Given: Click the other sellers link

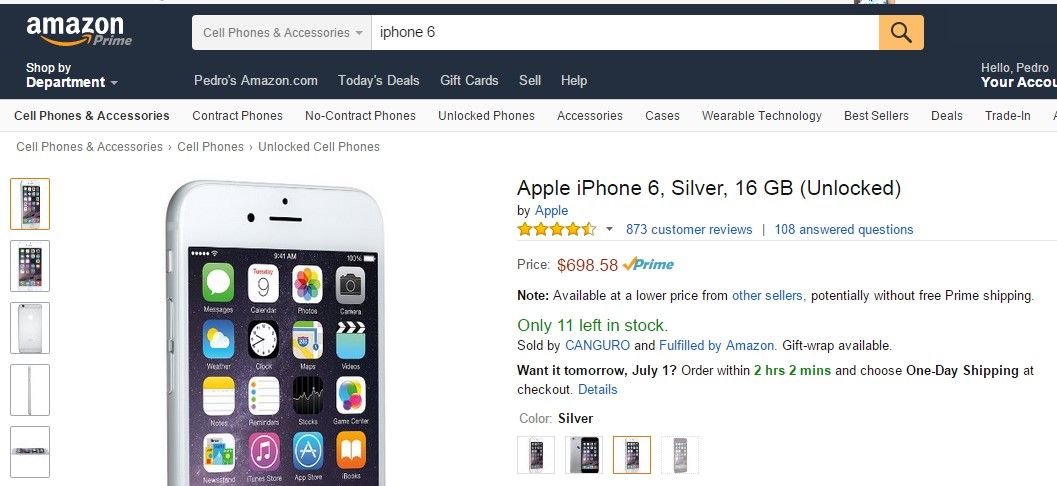Looking at the screenshot, I should pos(767,296).
